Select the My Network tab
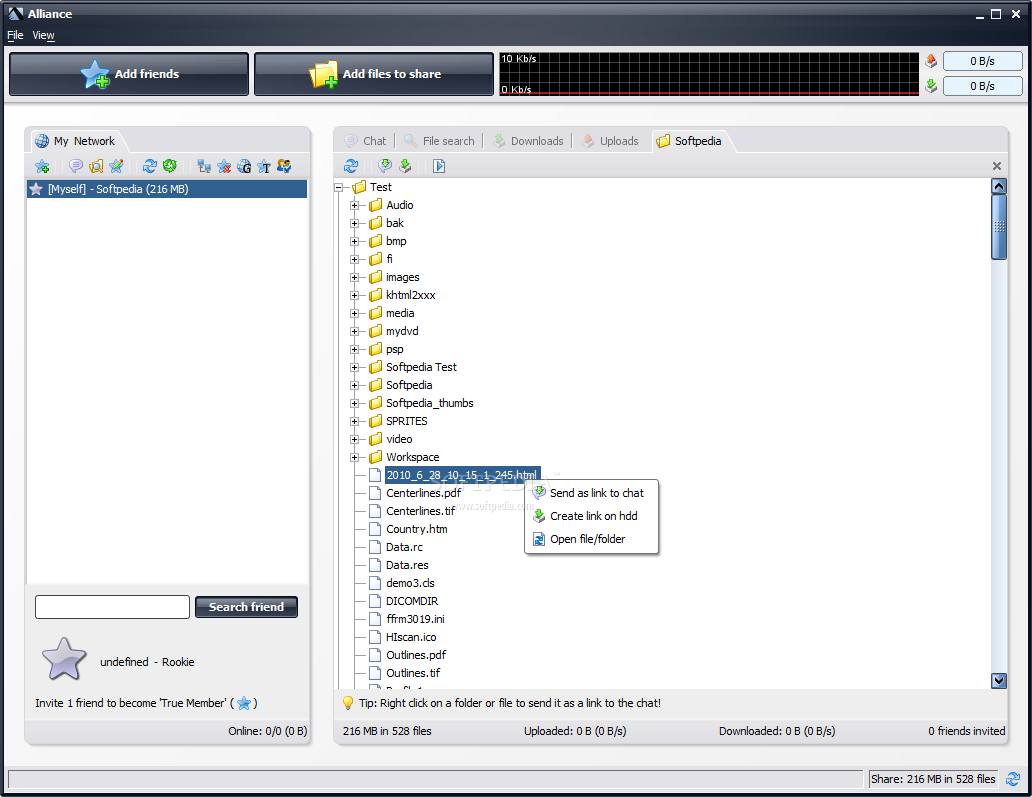The width and height of the screenshot is (1032, 797). pos(75,141)
